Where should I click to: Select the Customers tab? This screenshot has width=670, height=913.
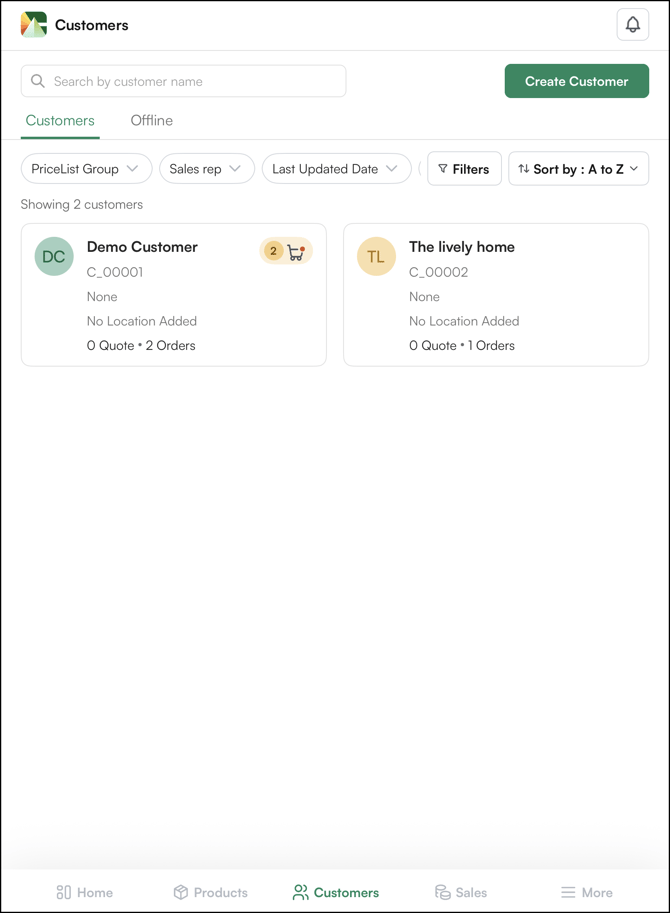coord(60,121)
